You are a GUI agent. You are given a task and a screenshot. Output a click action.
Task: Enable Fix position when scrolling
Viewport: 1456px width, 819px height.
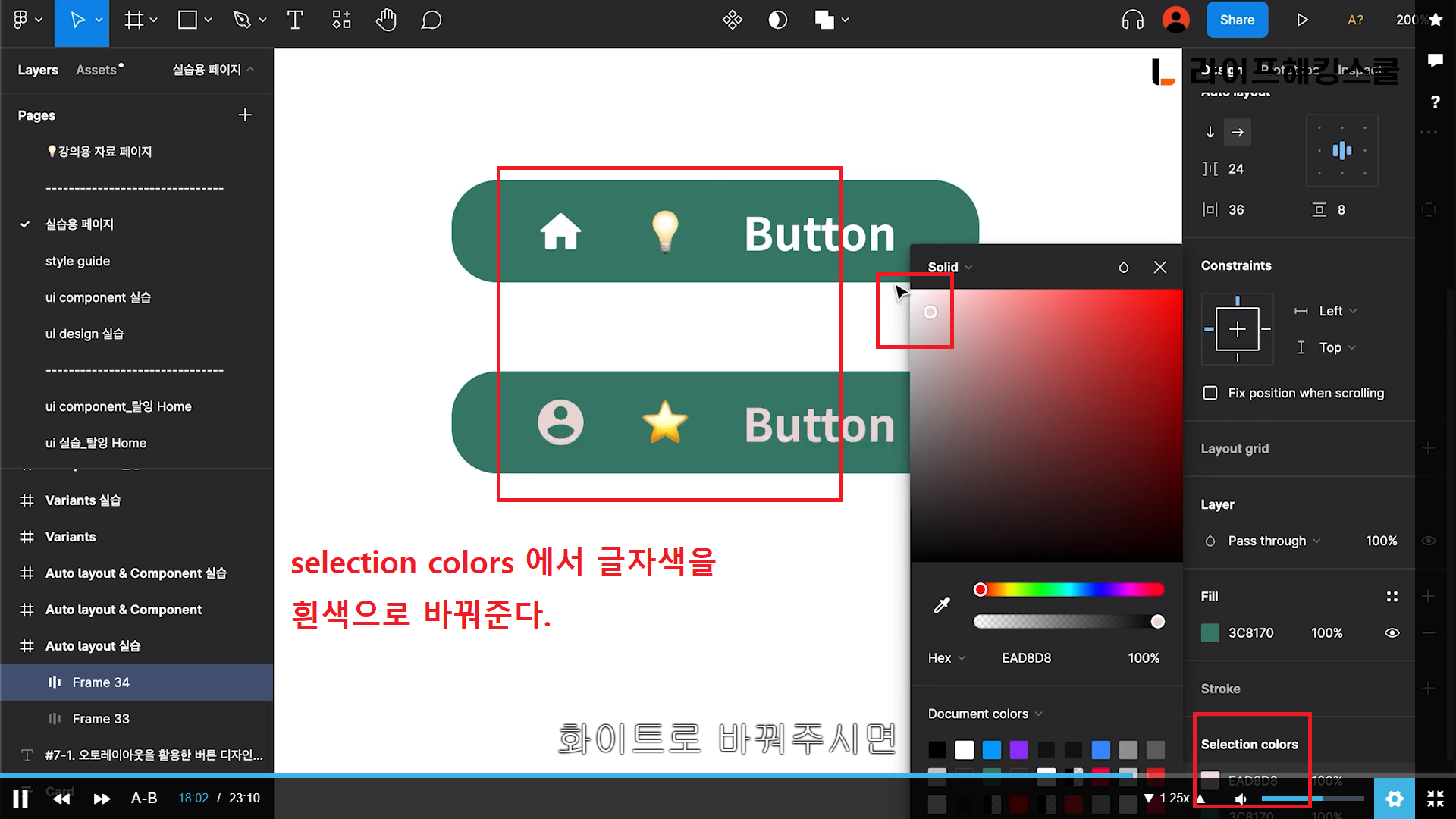pyautogui.click(x=1210, y=393)
